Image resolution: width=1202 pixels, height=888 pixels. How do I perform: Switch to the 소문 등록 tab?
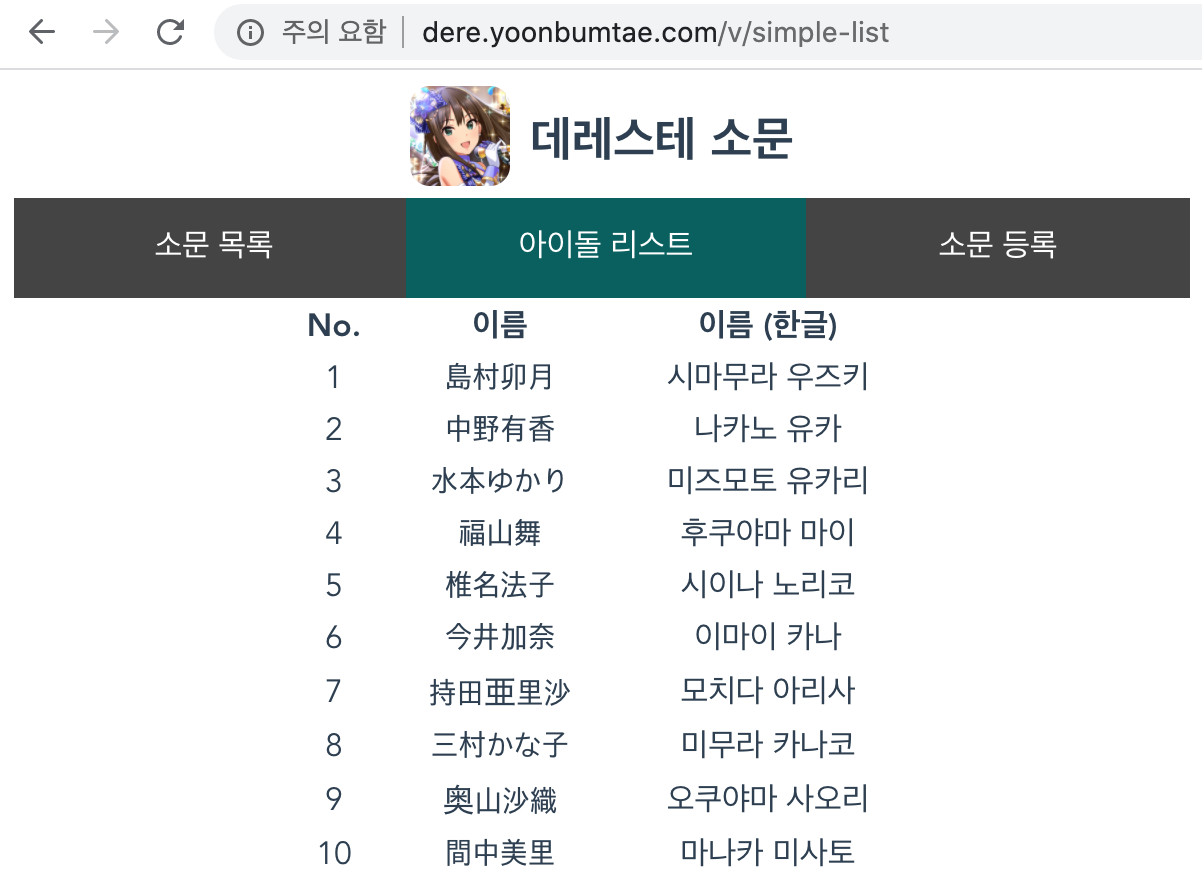click(997, 245)
